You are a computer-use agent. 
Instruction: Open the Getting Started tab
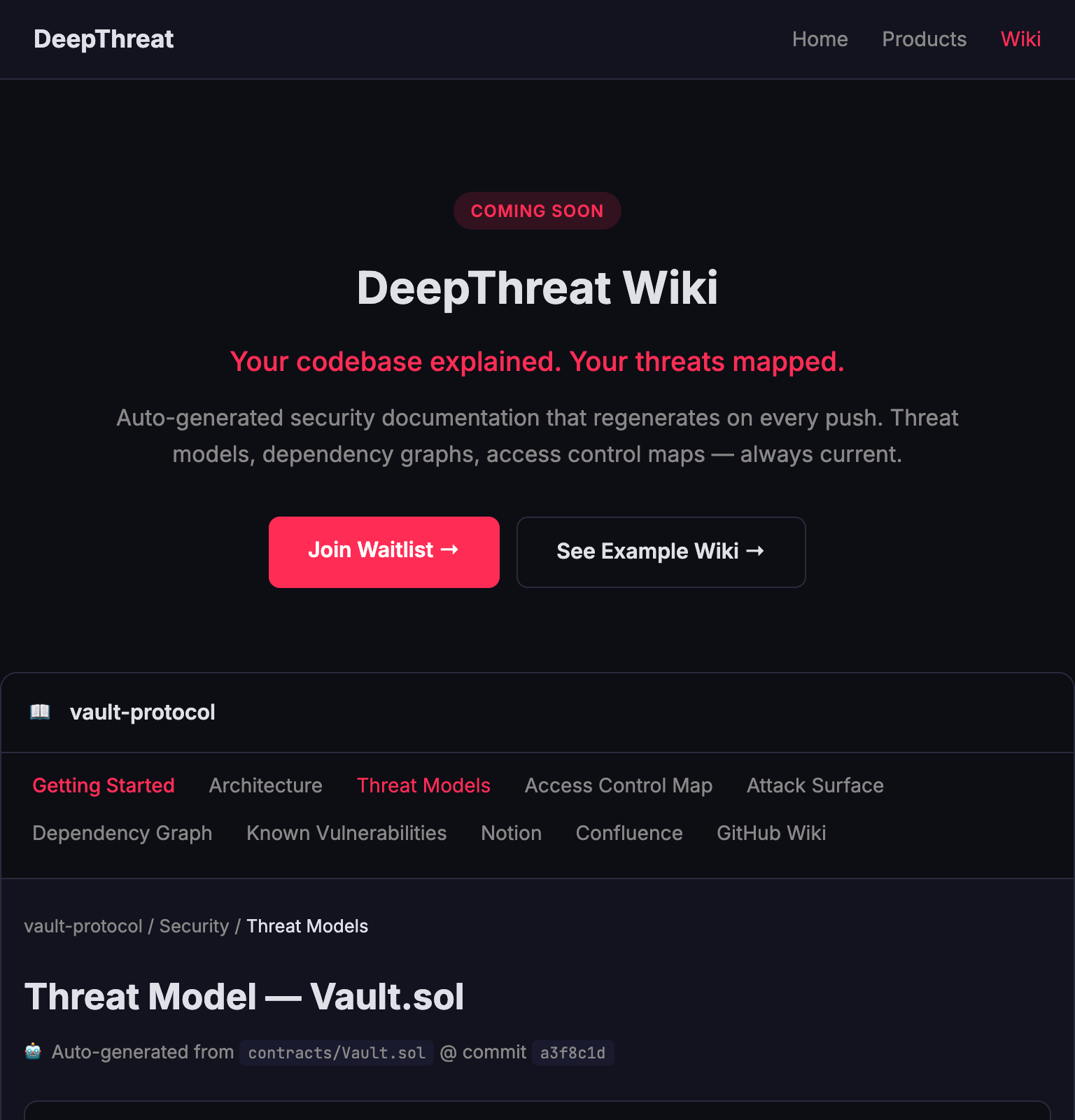(x=104, y=785)
